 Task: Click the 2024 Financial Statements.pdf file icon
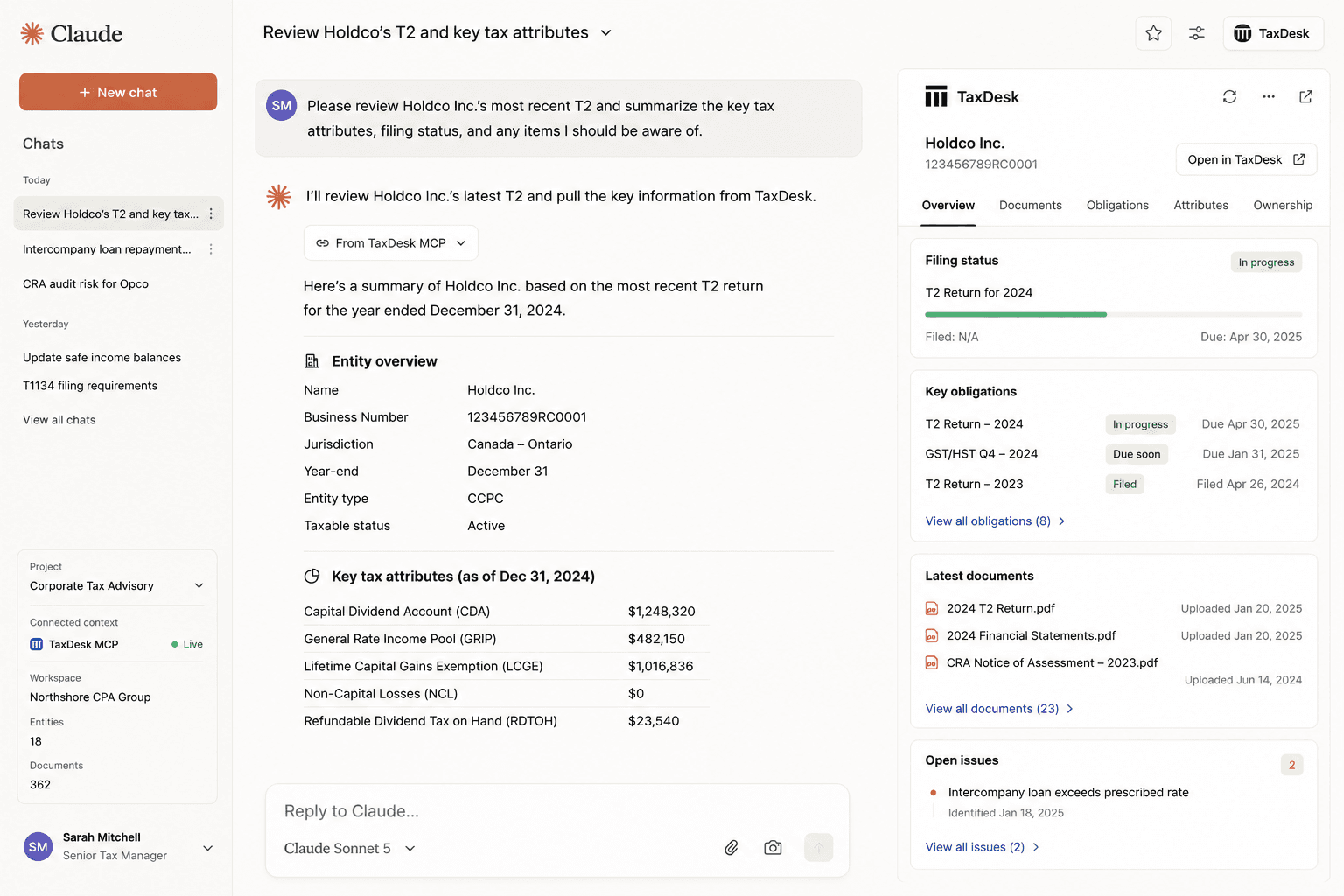932,635
